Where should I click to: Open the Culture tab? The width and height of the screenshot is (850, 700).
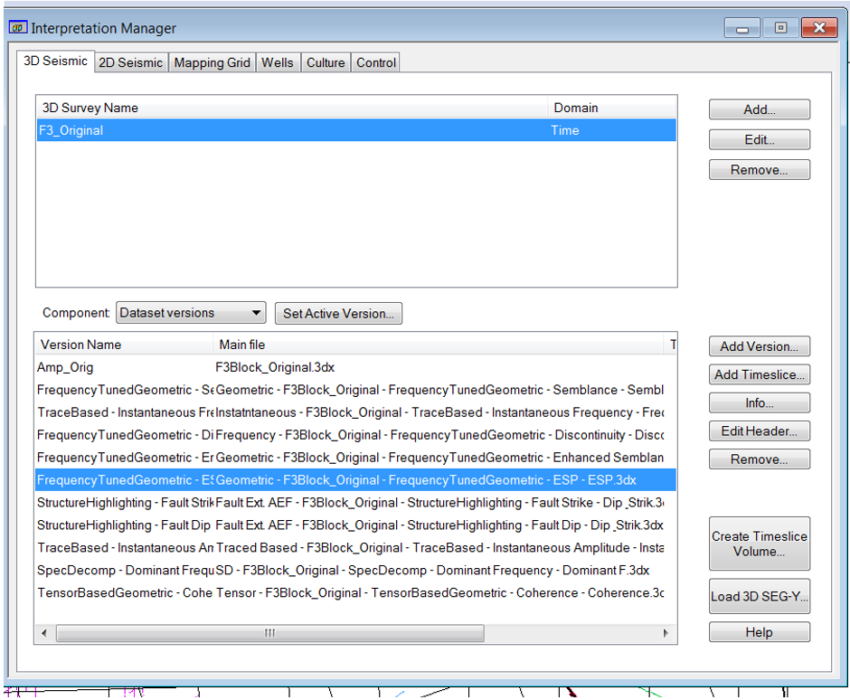325,61
